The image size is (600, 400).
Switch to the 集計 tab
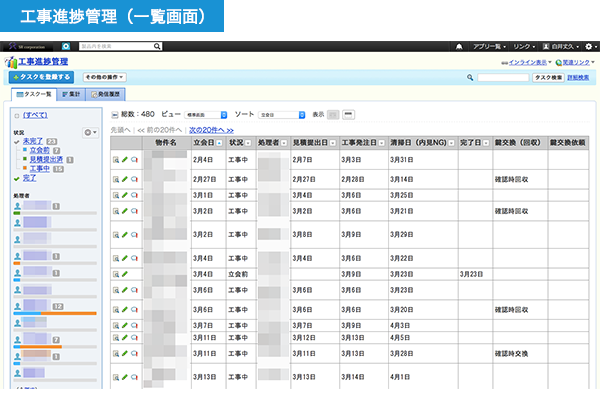pyautogui.click(x=71, y=94)
